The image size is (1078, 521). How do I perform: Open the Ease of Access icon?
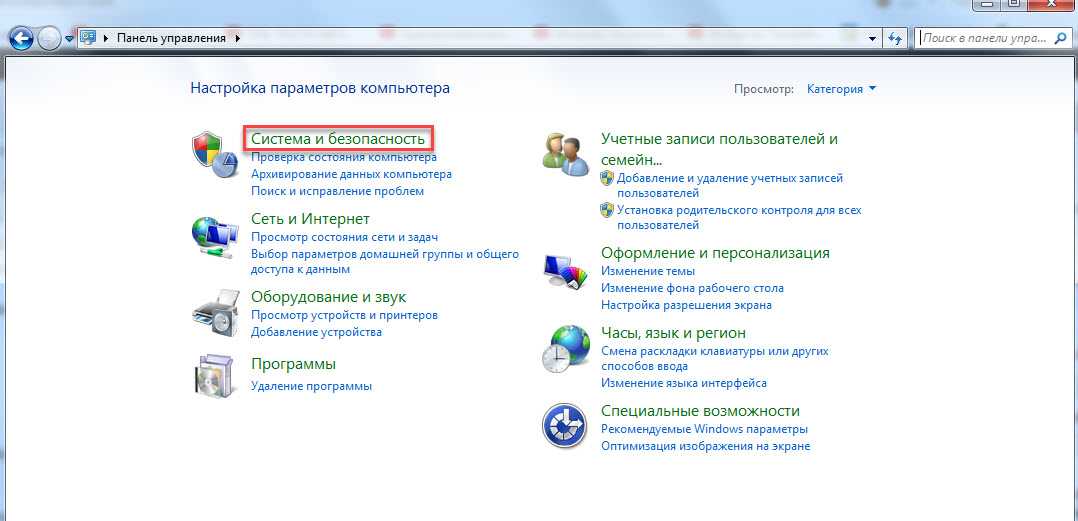564,426
